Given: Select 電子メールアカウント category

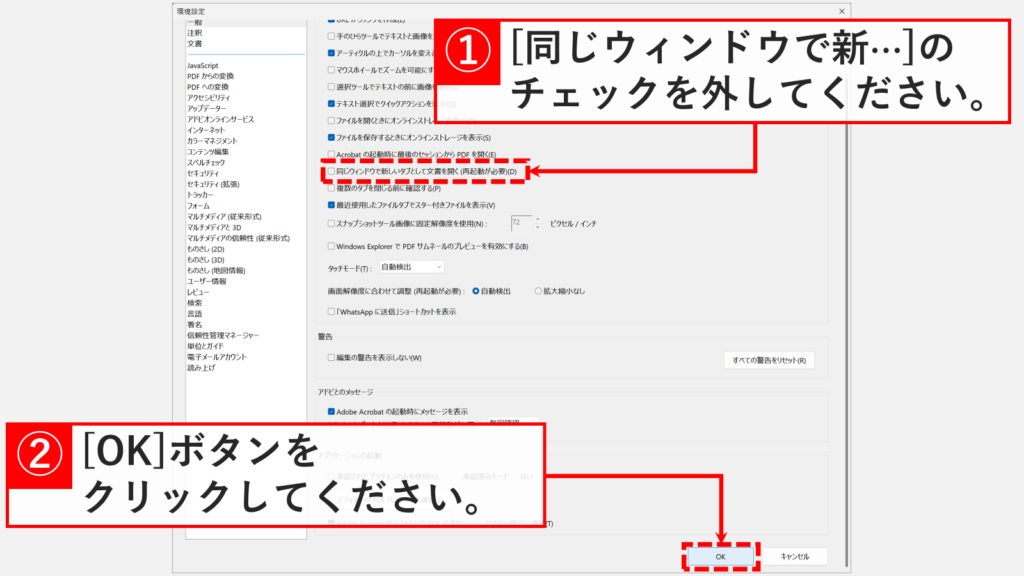Looking at the screenshot, I should point(217,357).
